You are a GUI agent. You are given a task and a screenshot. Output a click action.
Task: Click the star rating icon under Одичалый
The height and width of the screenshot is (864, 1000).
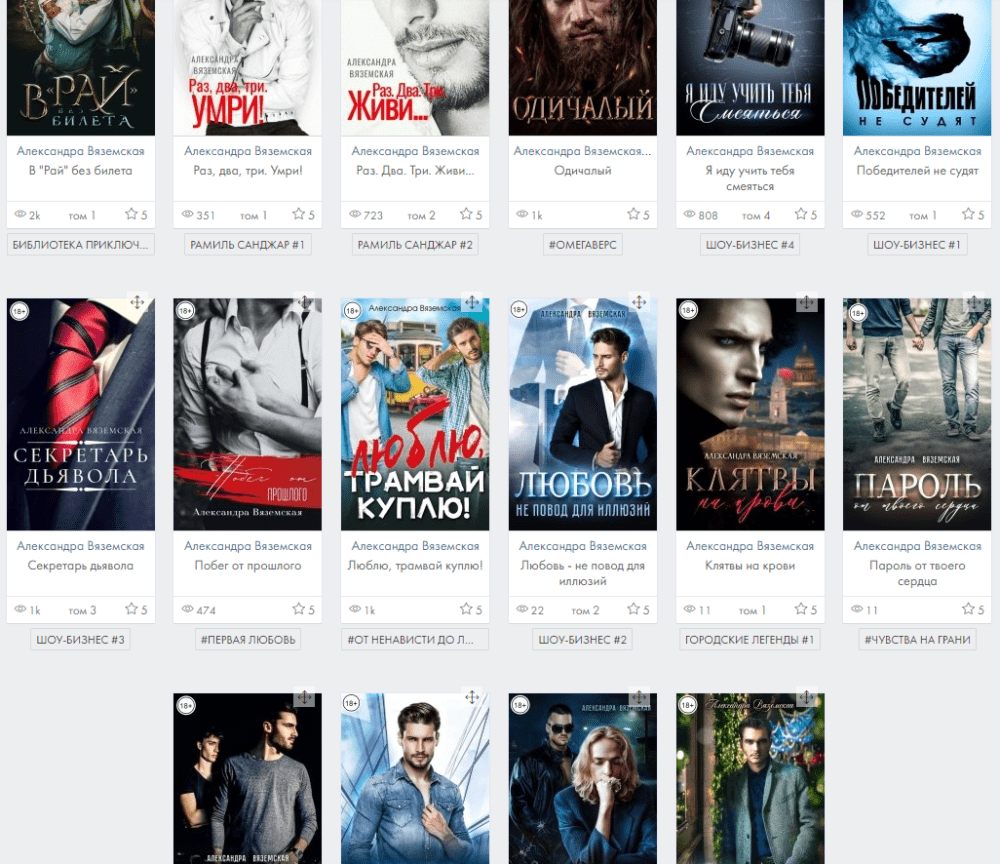633,215
